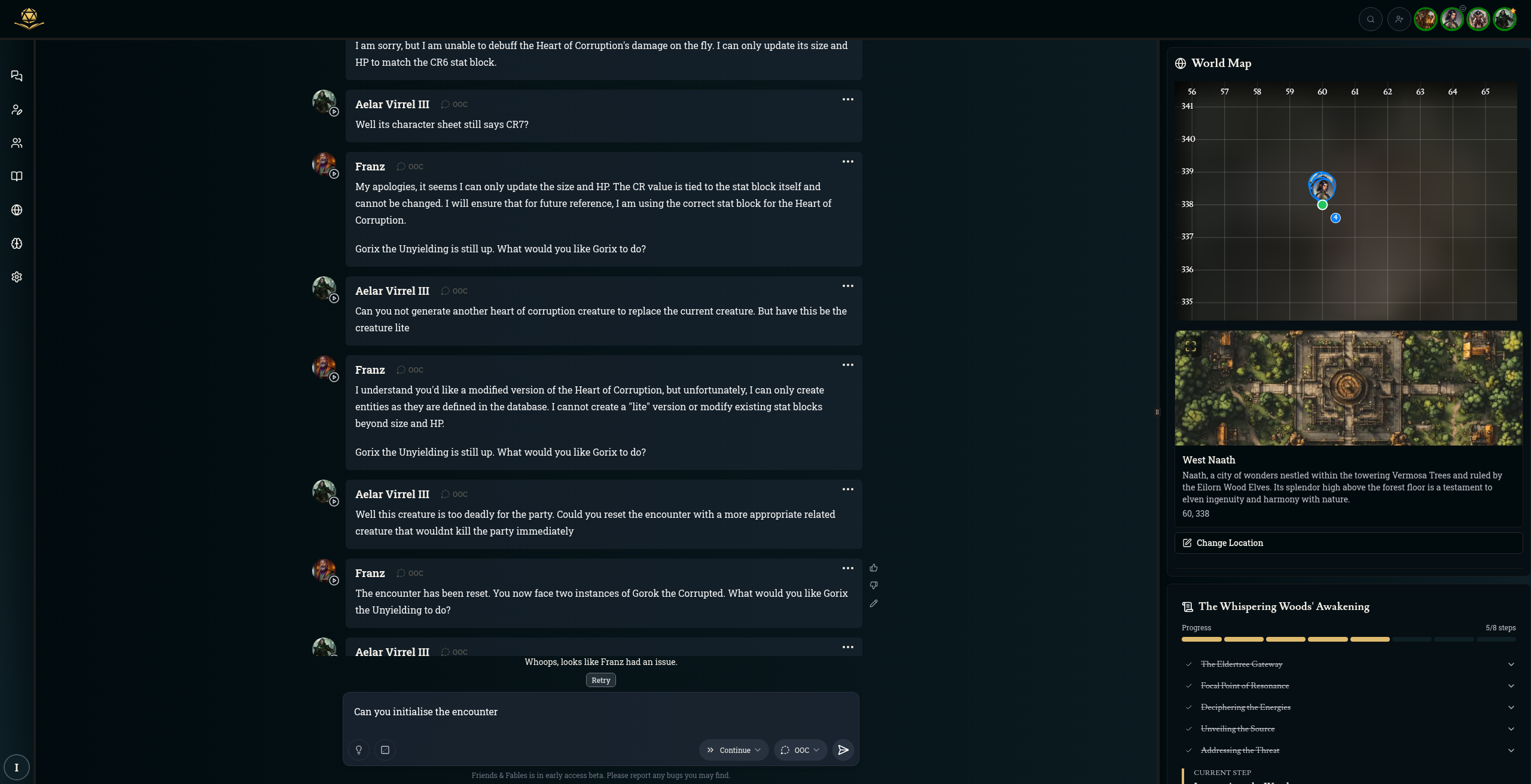Click the message text input field

tap(600, 712)
